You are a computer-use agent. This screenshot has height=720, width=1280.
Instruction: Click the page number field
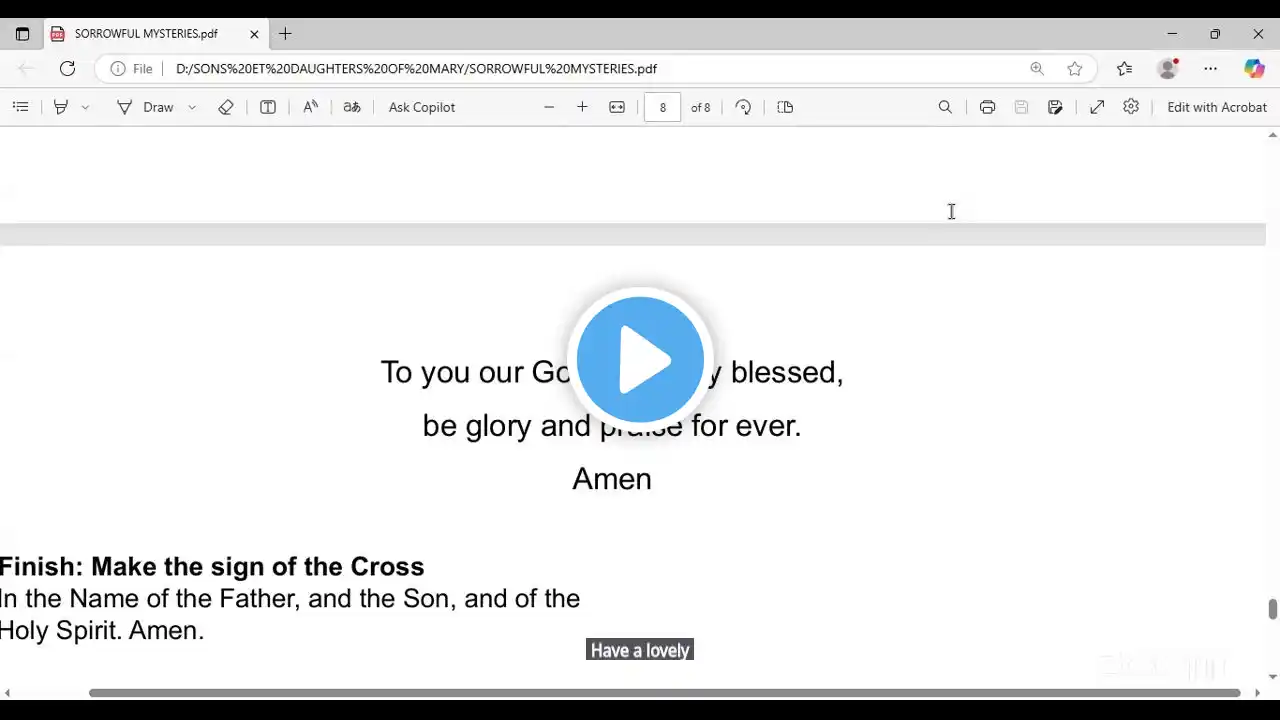(662, 107)
